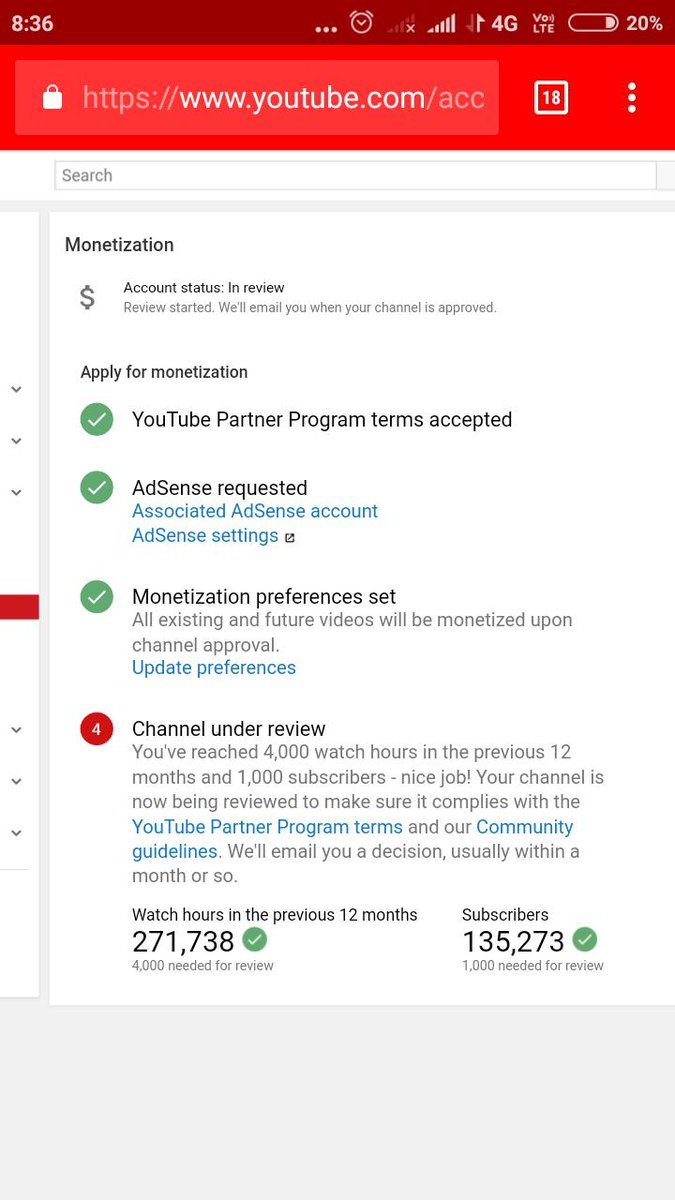The width and height of the screenshot is (675, 1200).
Task: Open the AdSense settings link
Action: [205, 536]
